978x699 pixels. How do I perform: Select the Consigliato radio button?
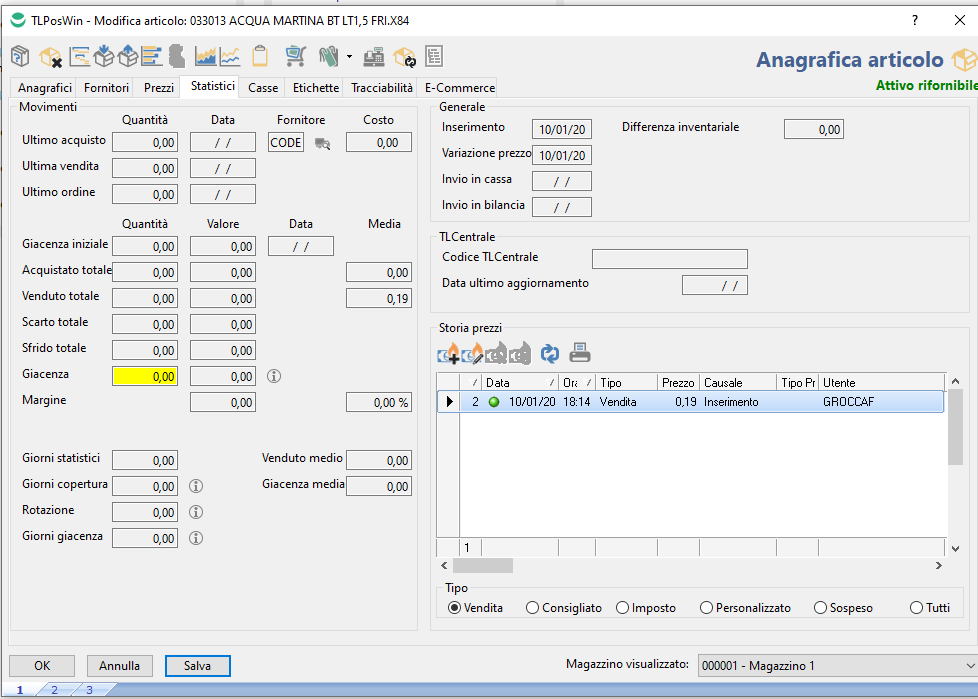point(533,608)
